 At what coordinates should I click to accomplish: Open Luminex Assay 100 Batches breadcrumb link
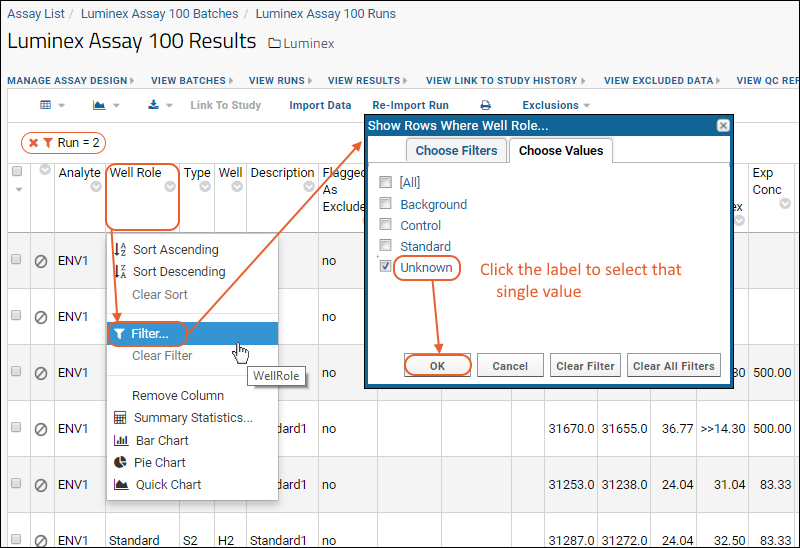click(160, 14)
